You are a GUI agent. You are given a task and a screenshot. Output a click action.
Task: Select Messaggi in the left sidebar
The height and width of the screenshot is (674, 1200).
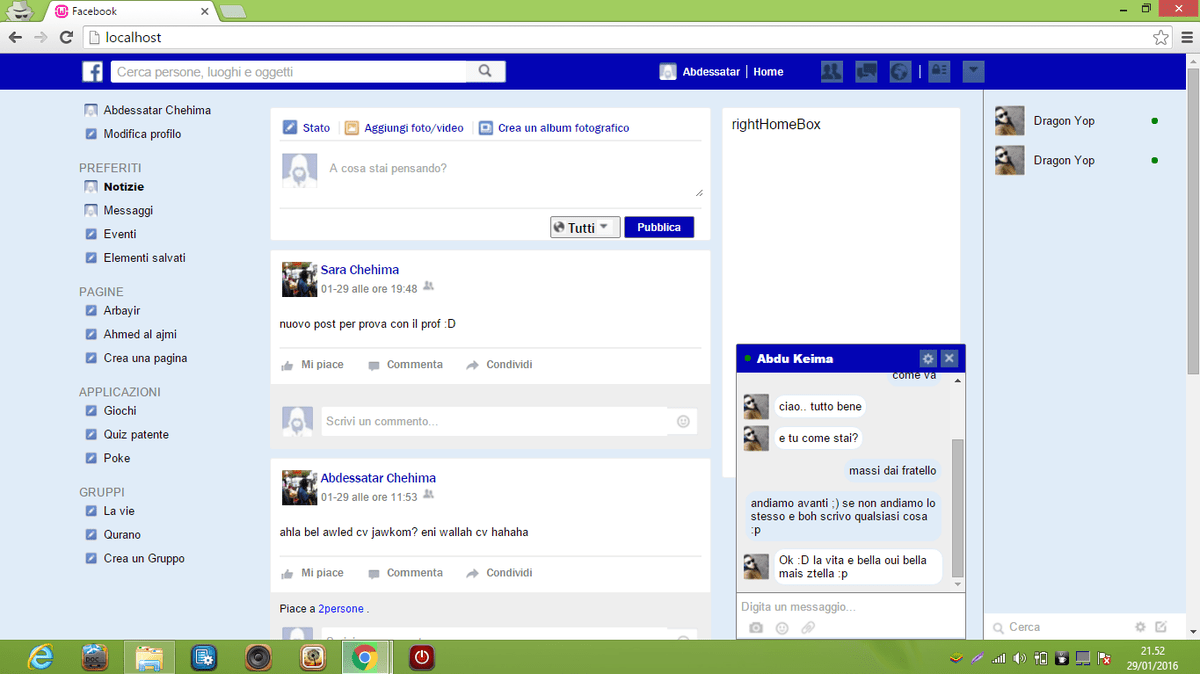pyautogui.click(x=128, y=211)
